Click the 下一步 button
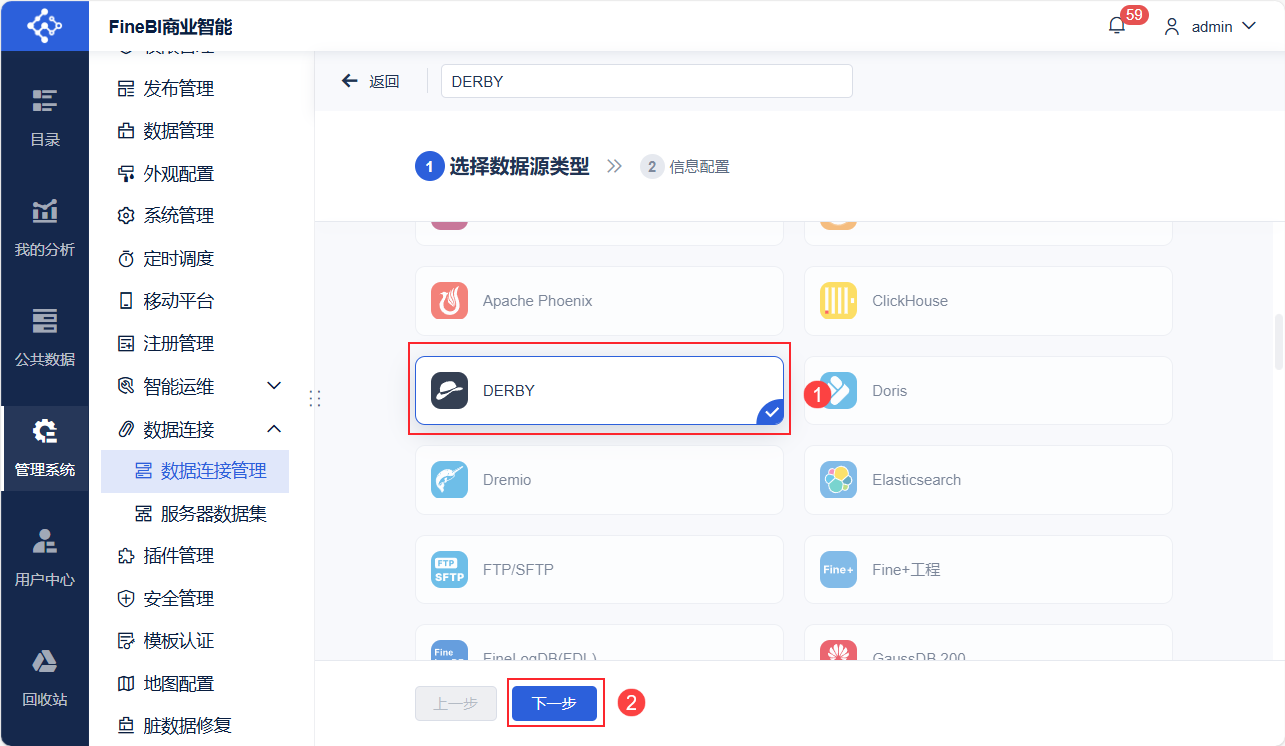Screen dimensions: 1285x746 (x=554, y=704)
